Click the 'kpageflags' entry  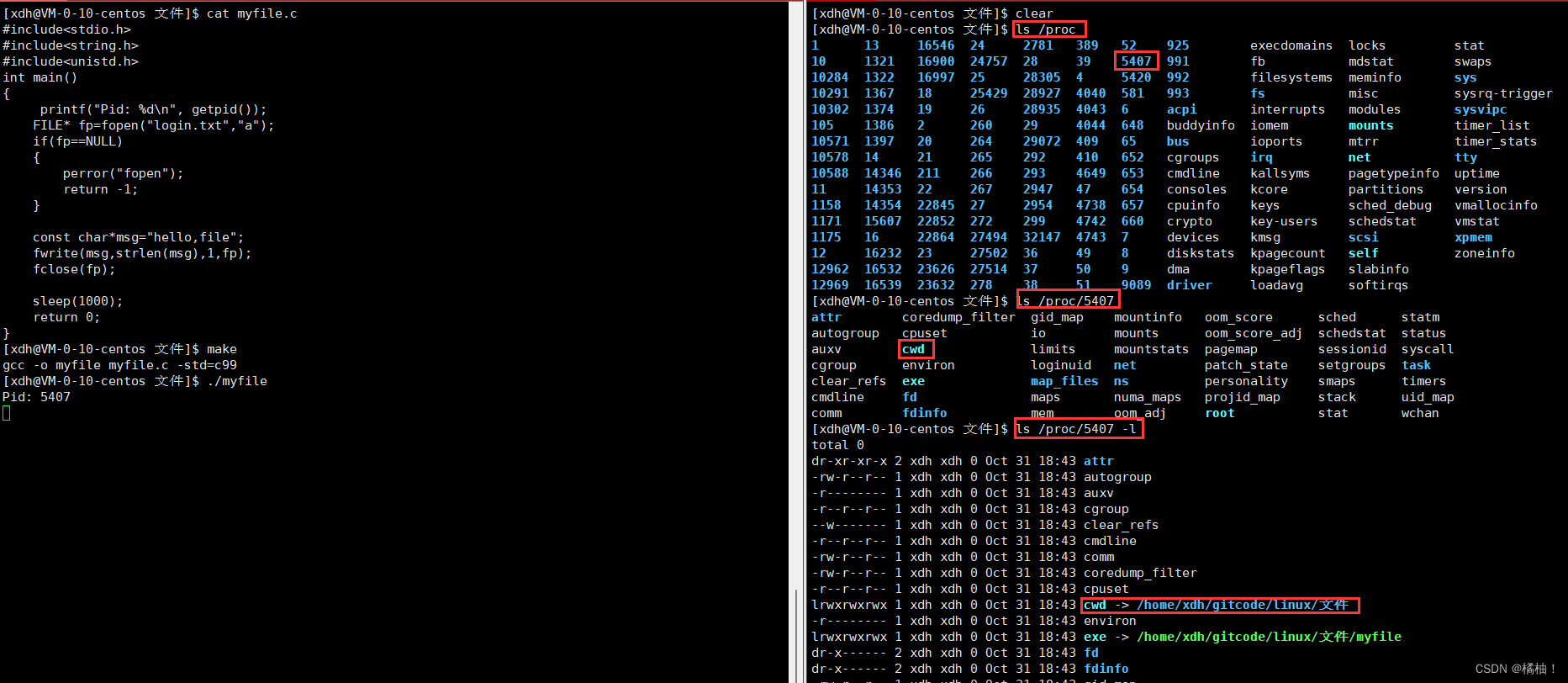tap(1288, 269)
